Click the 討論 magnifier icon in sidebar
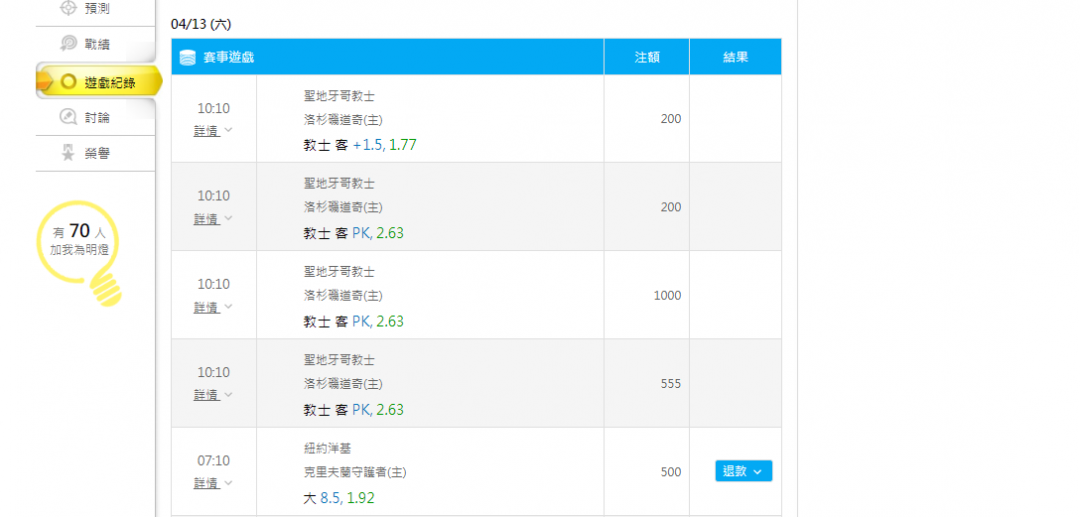 (x=68, y=118)
